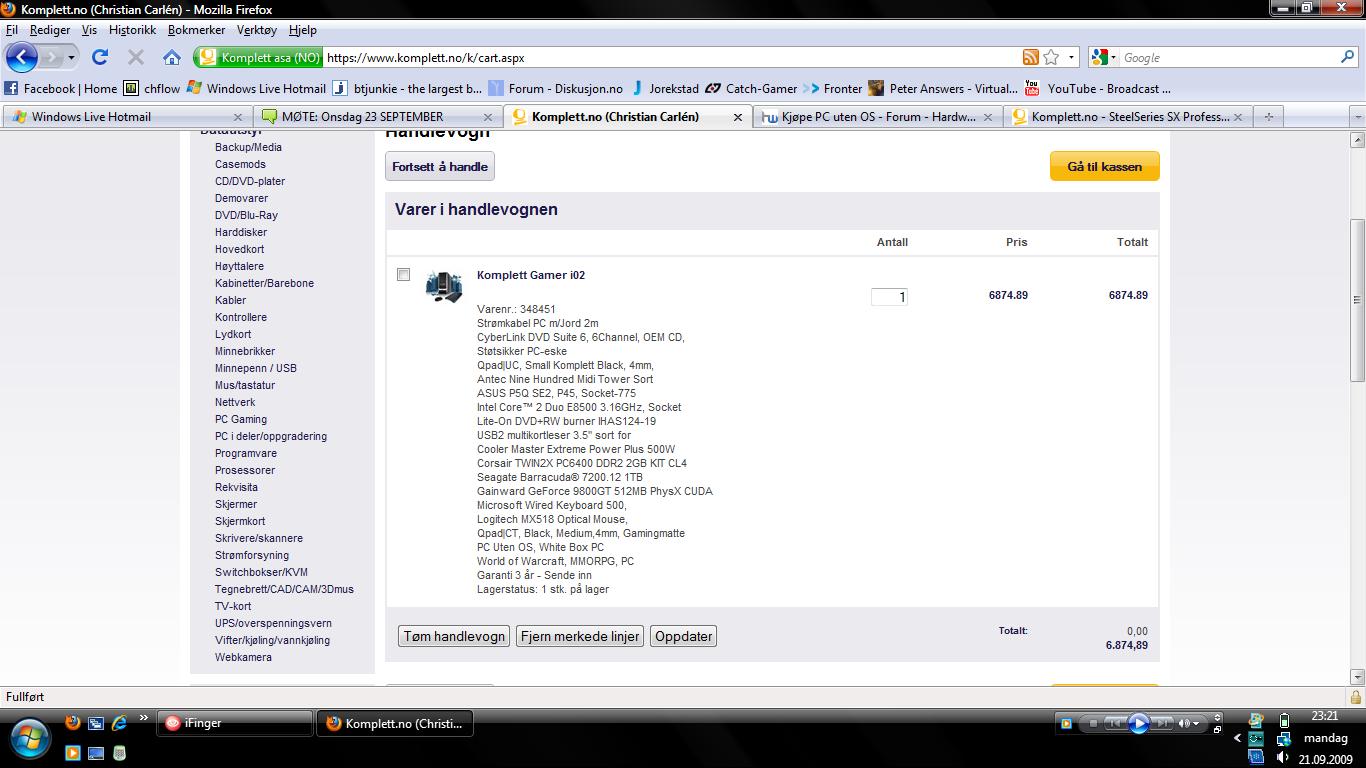Viewport: 1366px width, 768px height.
Task: Launch Windows Media Player from quick launch
Action: coord(72,753)
